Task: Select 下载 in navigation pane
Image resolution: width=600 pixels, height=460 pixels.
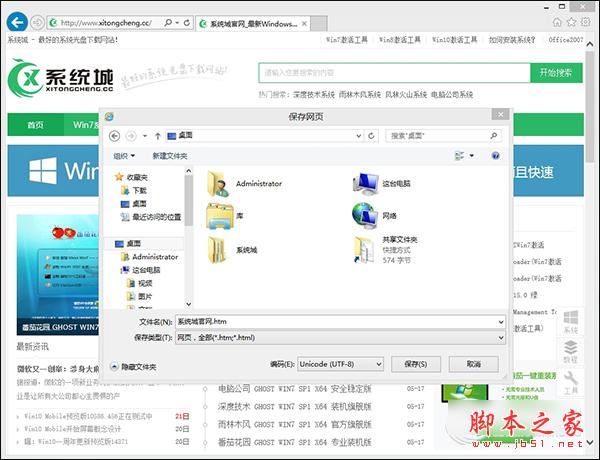Action: [x=134, y=190]
